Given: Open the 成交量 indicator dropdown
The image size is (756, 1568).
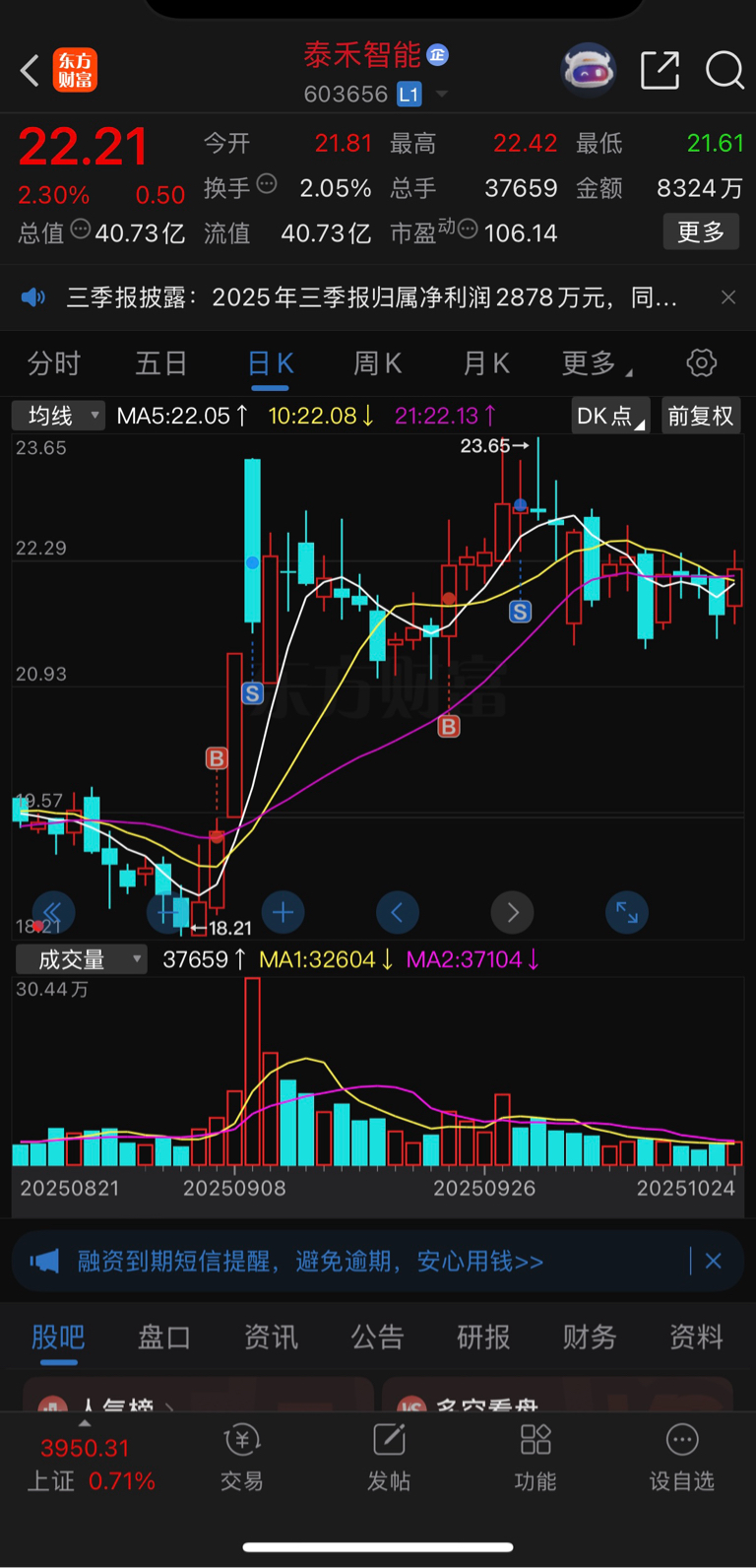Looking at the screenshot, I should (x=81, y=959).
